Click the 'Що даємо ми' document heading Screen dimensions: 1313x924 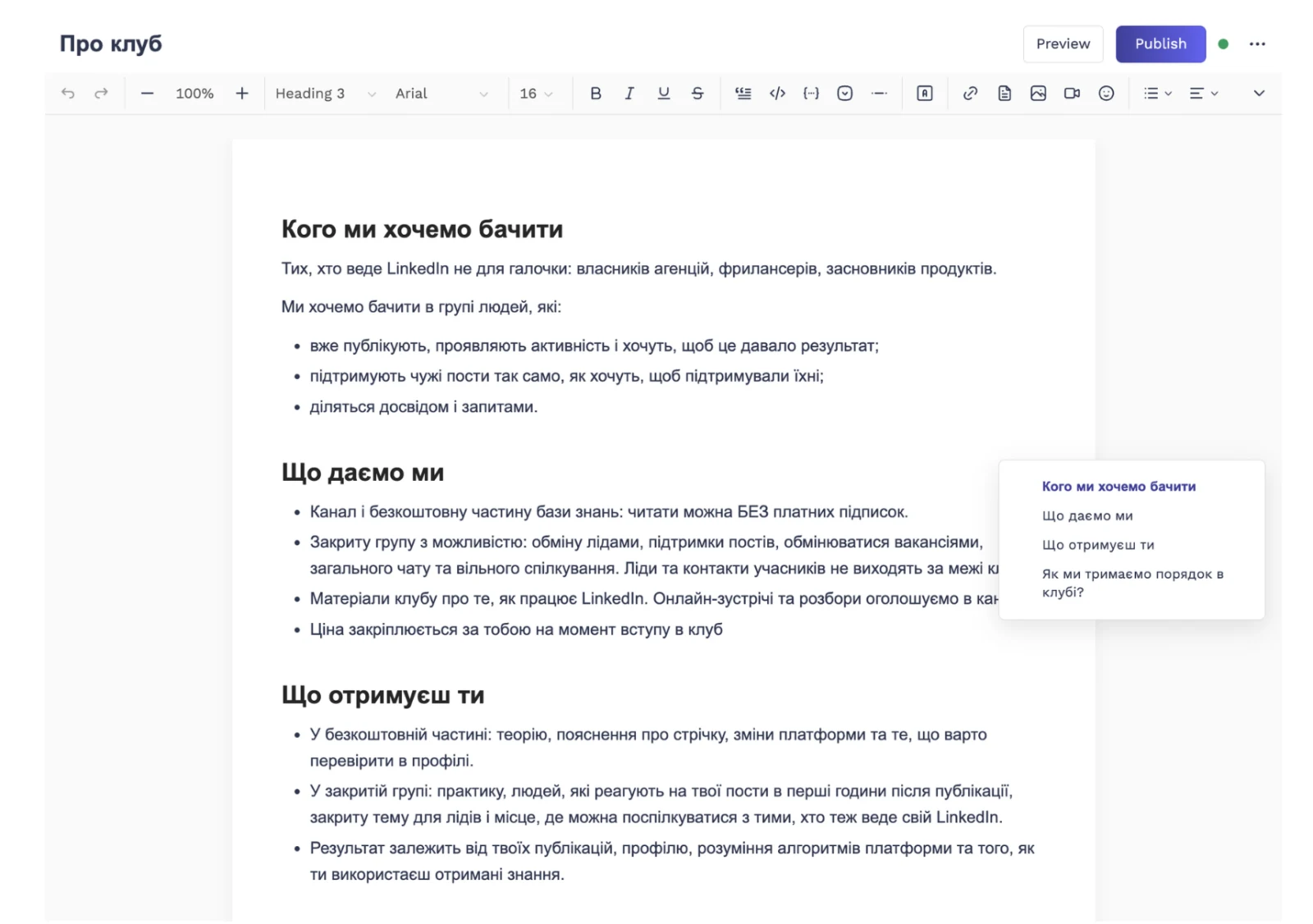click(x=363, y=473)
